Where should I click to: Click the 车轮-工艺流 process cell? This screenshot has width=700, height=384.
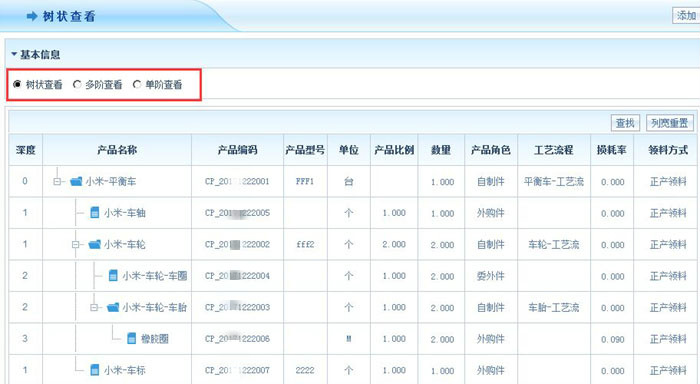554,244
